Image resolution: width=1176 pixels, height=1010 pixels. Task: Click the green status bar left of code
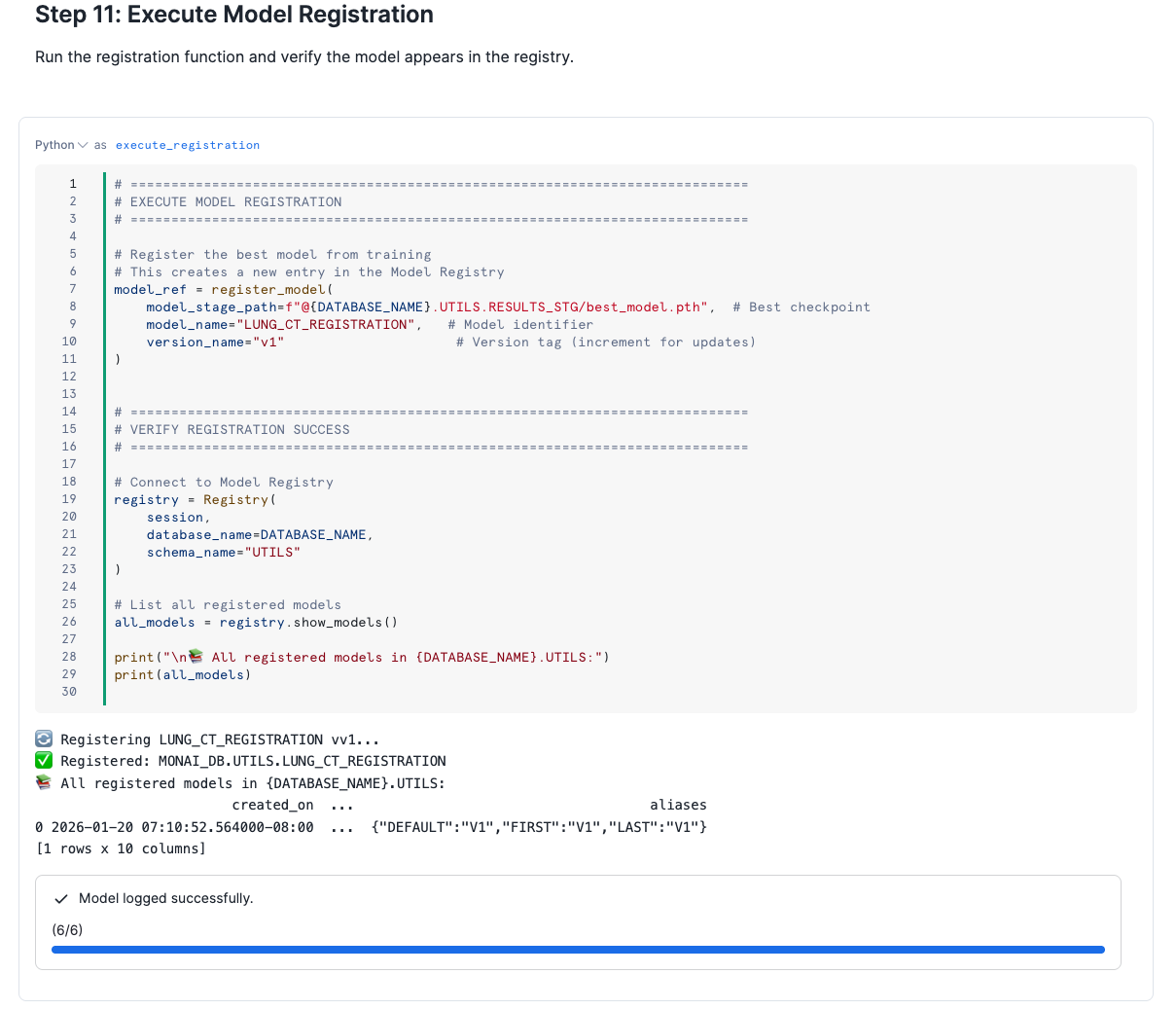click(x=104, y=438)
